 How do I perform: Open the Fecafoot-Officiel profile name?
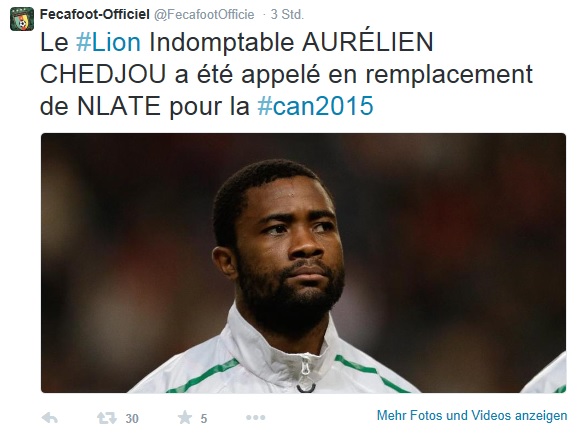(94, 14)
